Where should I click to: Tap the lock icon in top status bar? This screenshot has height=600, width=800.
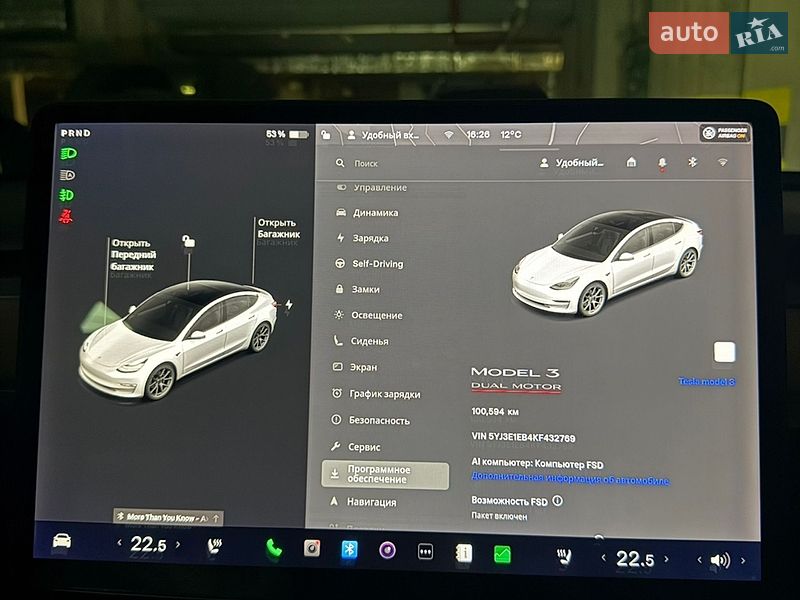pyautogui.click(x=326, y=135)
